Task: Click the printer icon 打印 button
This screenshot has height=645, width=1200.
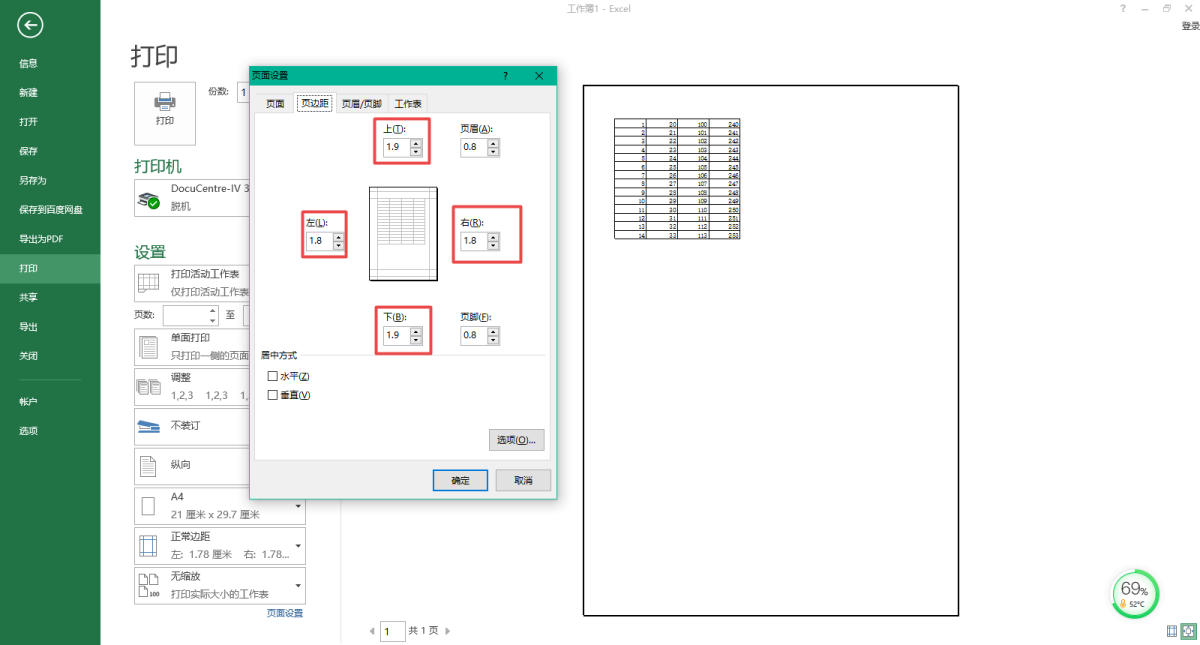Action: (x=165, y=110)
